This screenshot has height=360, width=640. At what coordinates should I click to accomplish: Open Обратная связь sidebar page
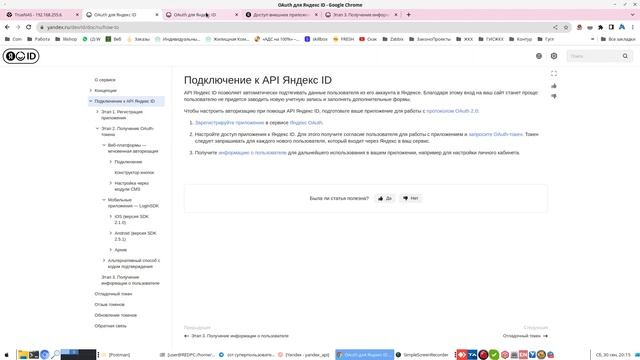click(x=110, y=326)
